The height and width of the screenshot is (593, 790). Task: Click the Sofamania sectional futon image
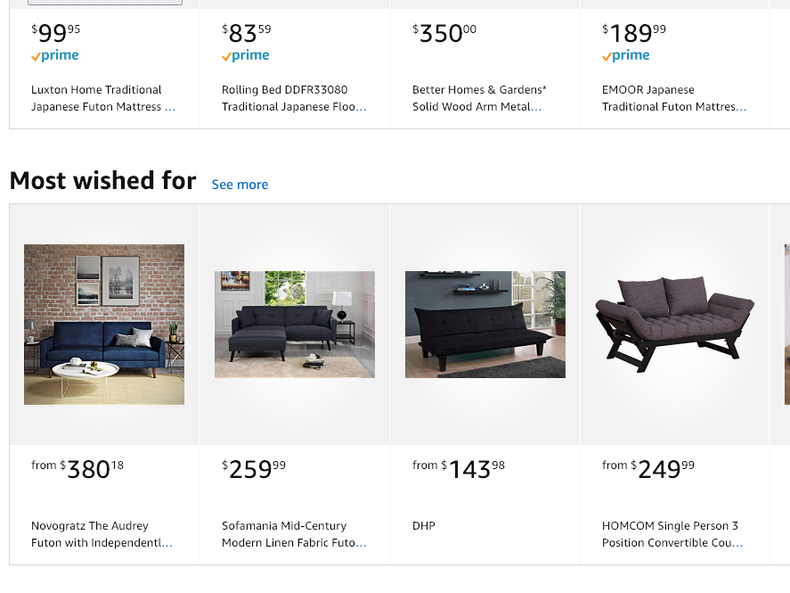click(295, 324)
